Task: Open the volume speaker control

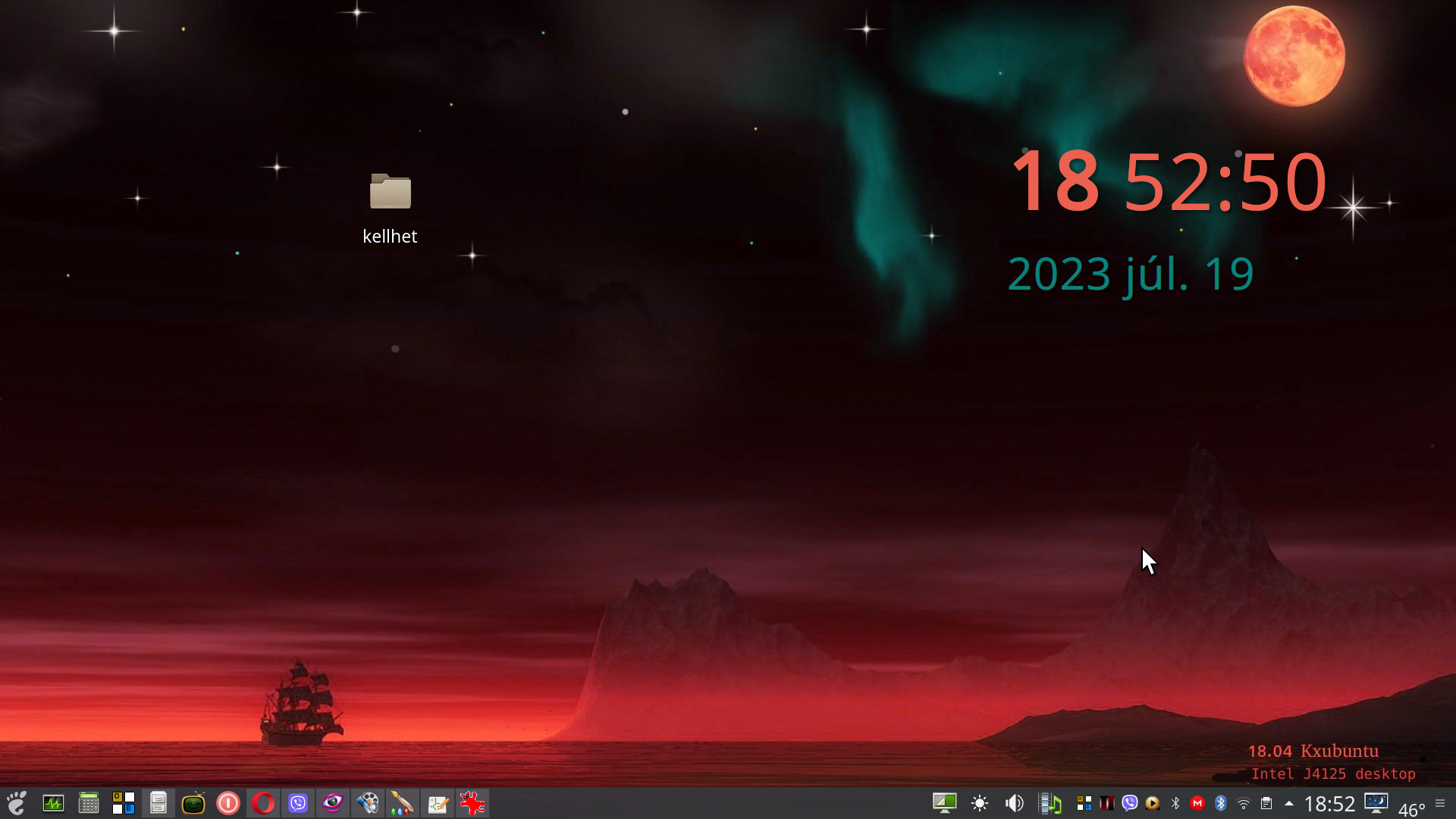Action: pyautogui.click(x=1014, y=803)
